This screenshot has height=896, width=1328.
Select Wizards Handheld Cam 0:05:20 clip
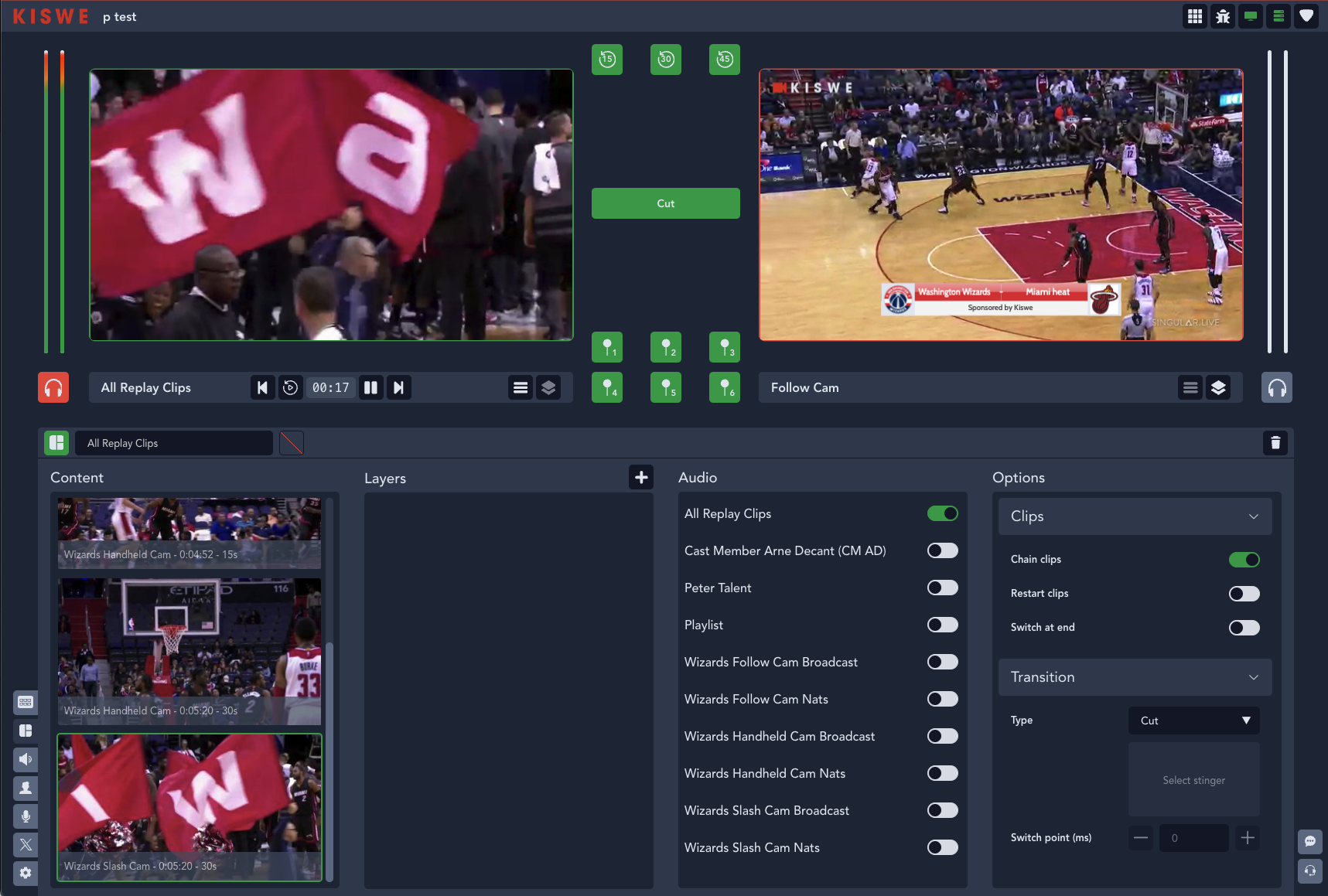coord(189,652)
